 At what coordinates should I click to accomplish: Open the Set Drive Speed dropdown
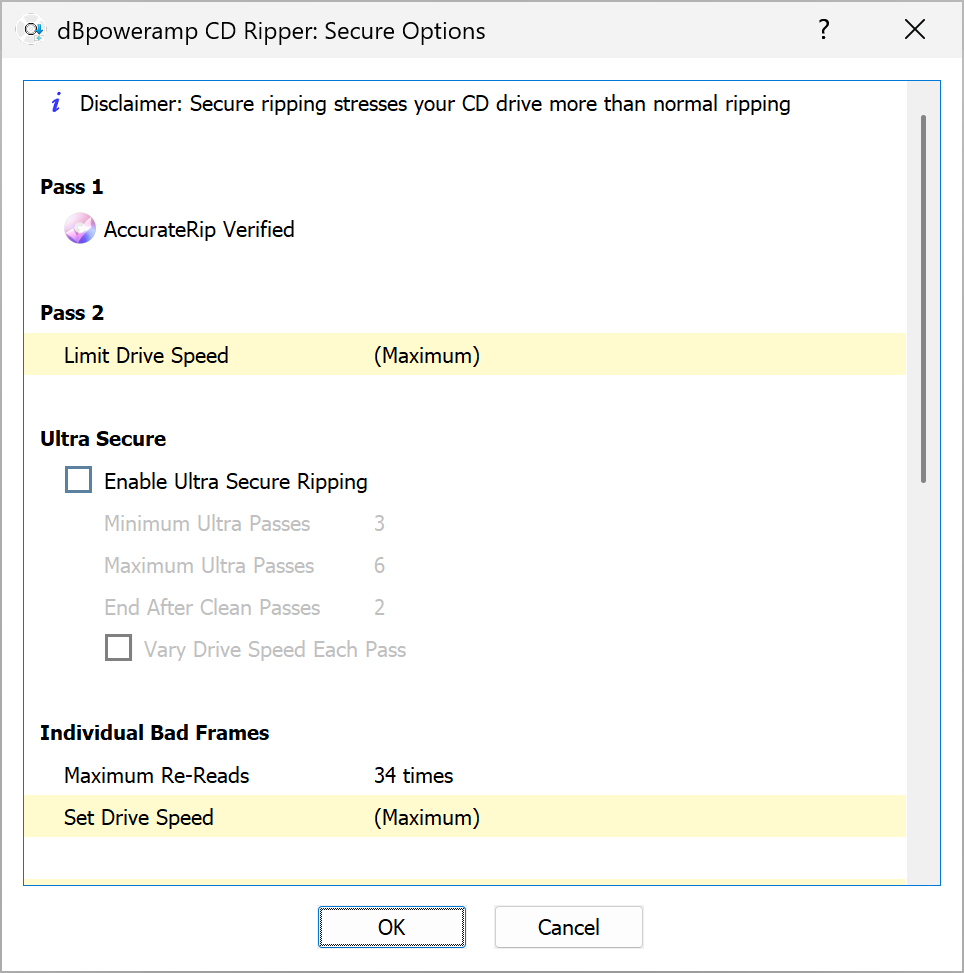pyautogui.click(x=427, y=817)
